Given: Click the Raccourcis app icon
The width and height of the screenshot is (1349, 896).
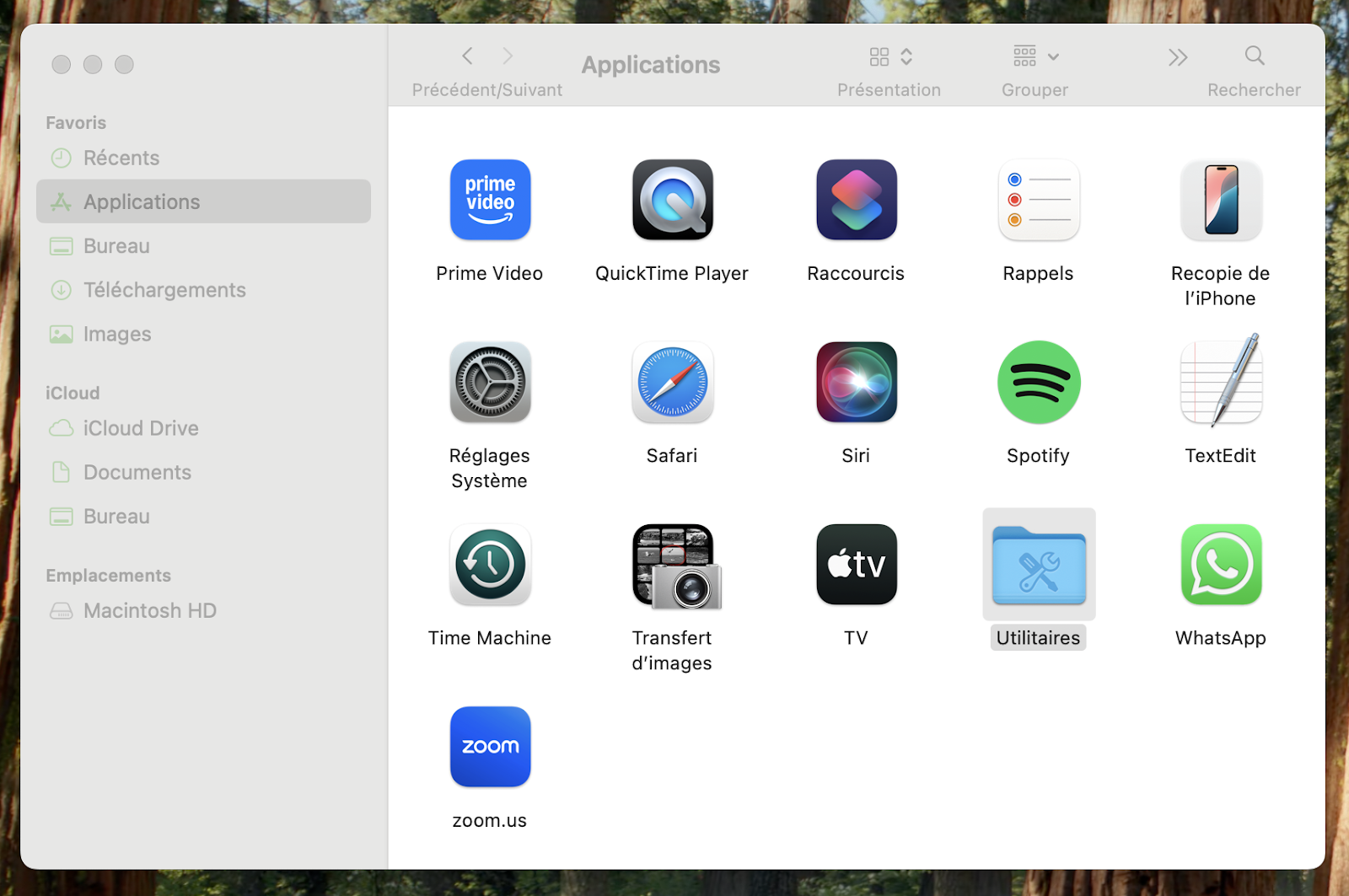Looking at the screenshot, I should click(x=856, y=200).
